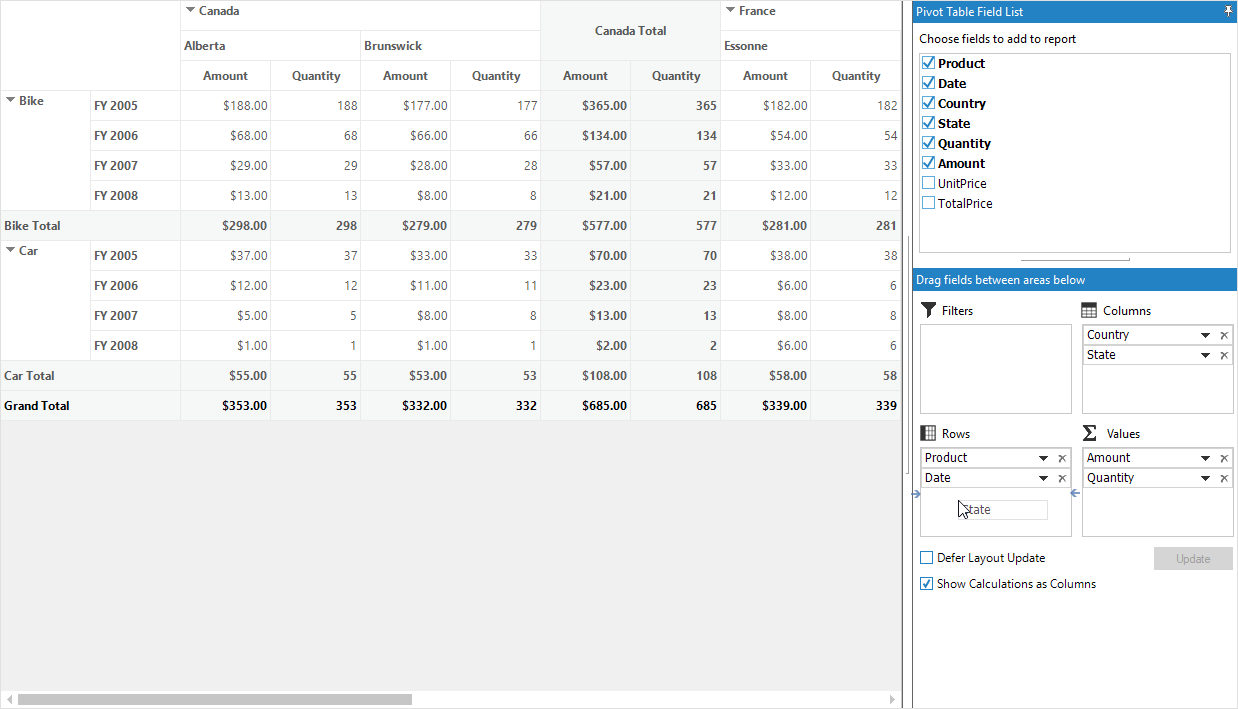Click Bike FY 2006 row label
The height and width of the screenshot is (709, 1238).
tap(135, 136)
